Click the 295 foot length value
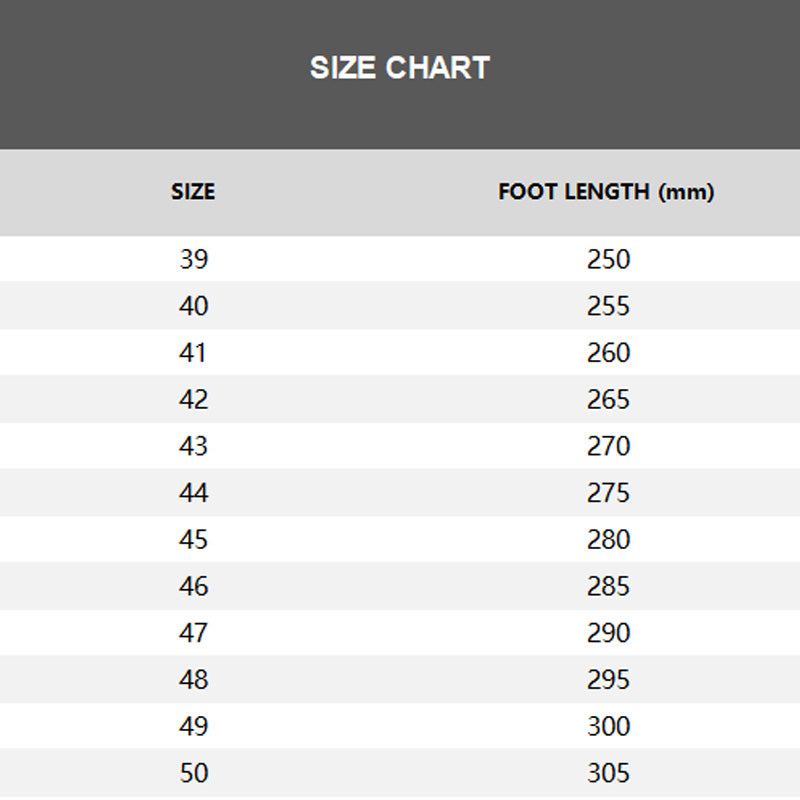 tap(608, 679)
